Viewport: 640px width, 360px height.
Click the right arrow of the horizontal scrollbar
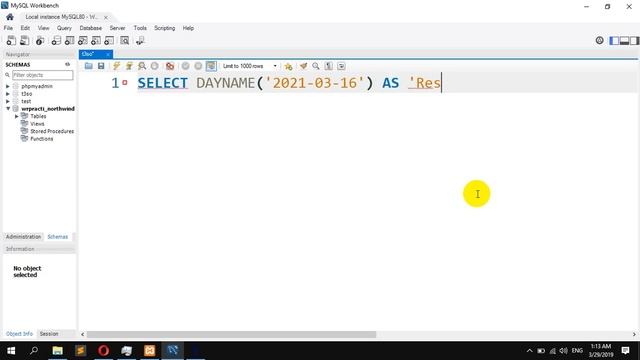click(x=634, y=334)
